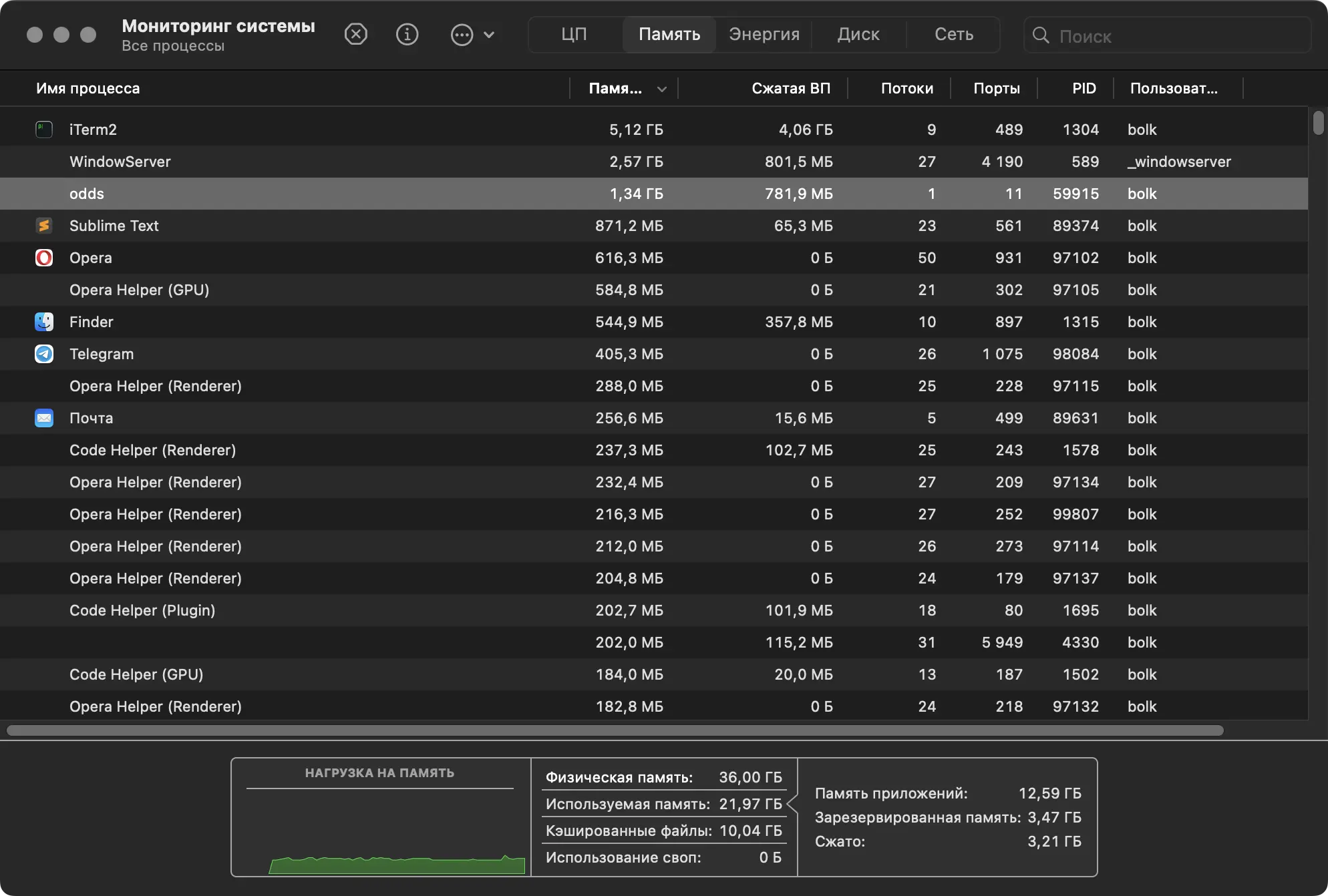This screenshot has width=1328, height=896.
Task: Click the Sublime Text icon
Action: tap(44, 226)
